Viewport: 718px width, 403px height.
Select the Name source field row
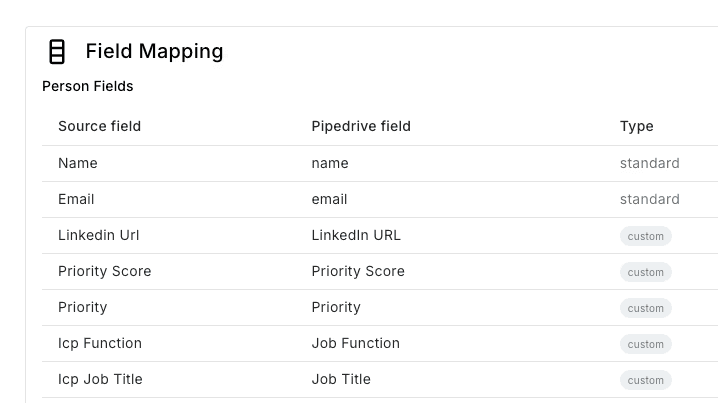(380, 163)
